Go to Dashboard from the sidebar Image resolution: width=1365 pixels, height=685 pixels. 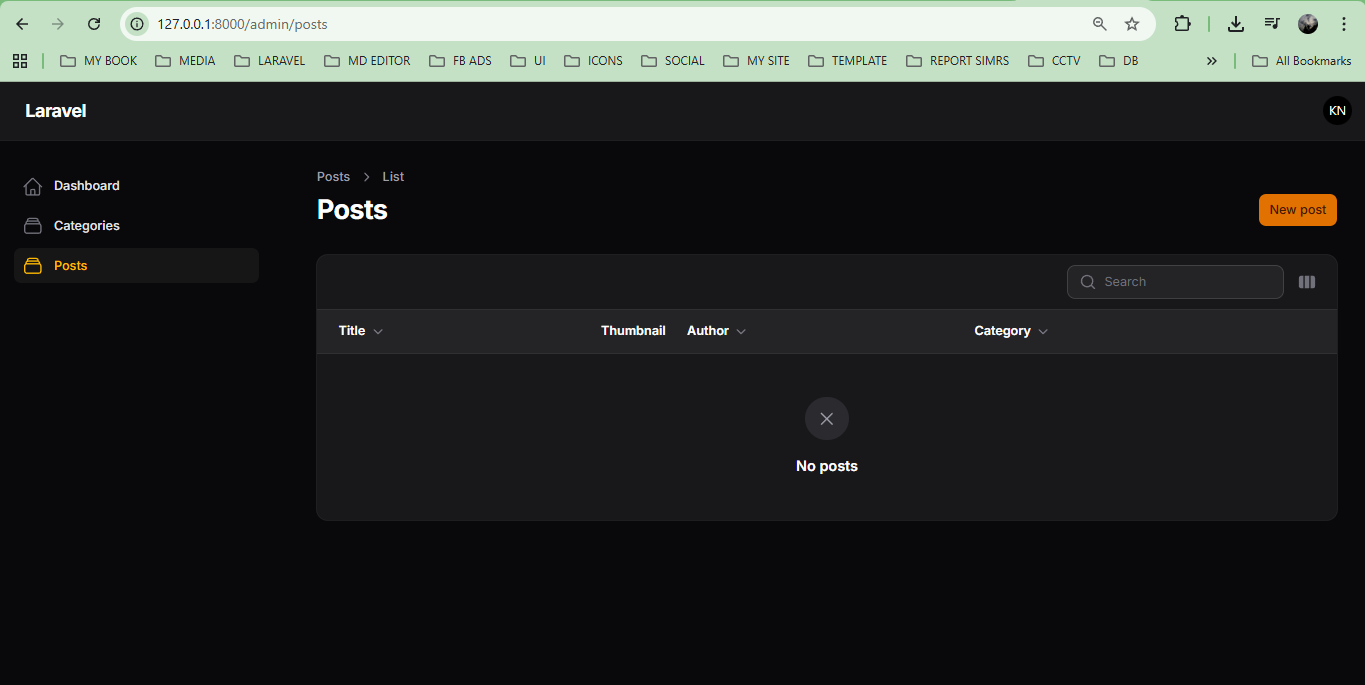(x=87, y=186)
